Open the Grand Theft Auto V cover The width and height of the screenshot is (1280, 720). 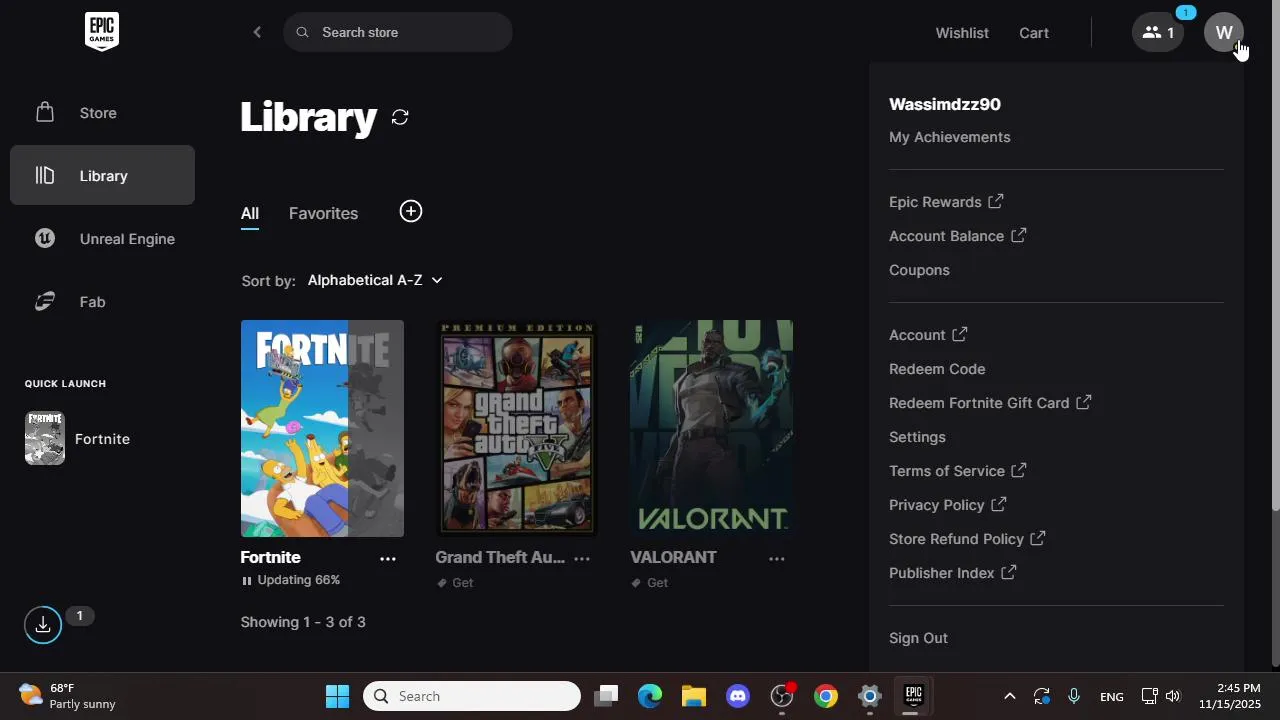(517, 428)
